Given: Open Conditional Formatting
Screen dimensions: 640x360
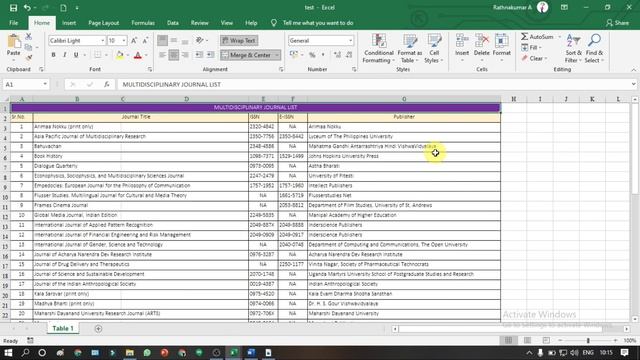Looking at the screenshot, I should click(x=379, y=49).
